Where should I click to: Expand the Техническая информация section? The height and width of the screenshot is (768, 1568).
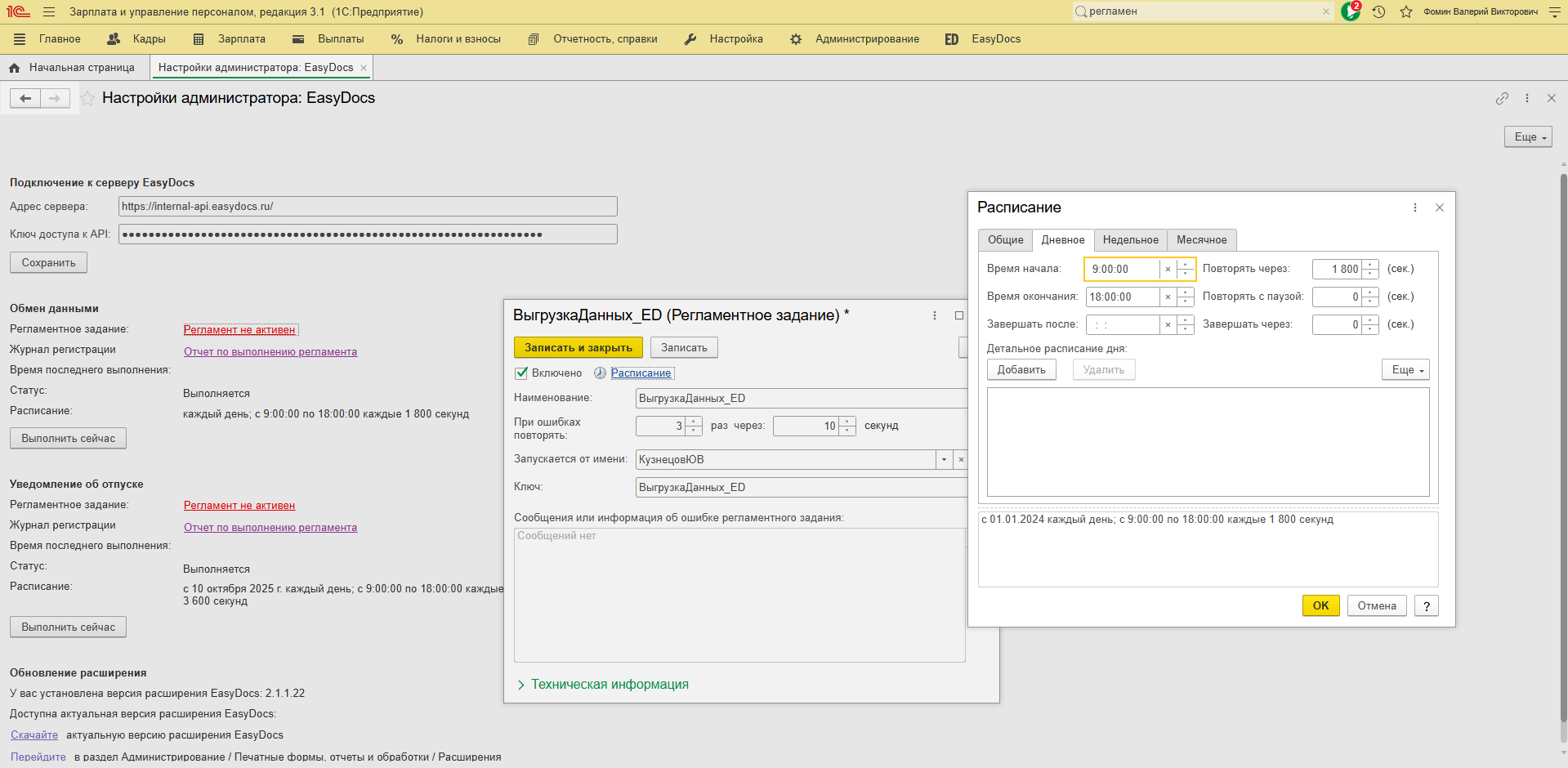point(610,685)
